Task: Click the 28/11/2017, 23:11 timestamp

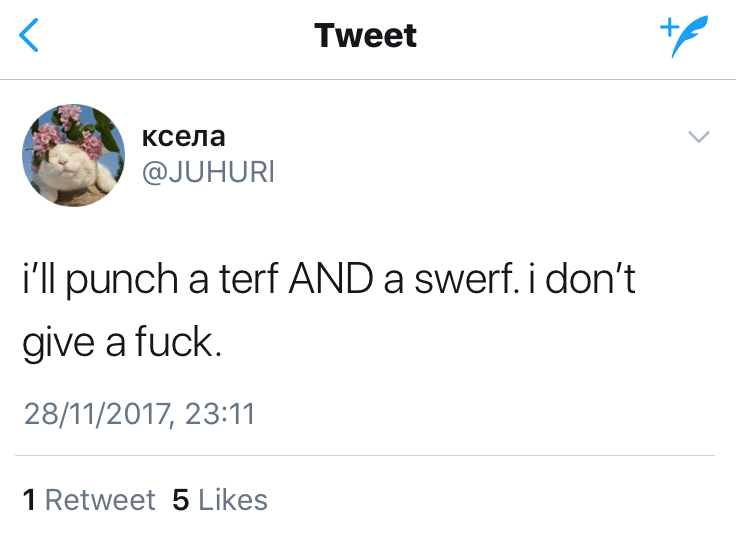Action: click(139, 413)
